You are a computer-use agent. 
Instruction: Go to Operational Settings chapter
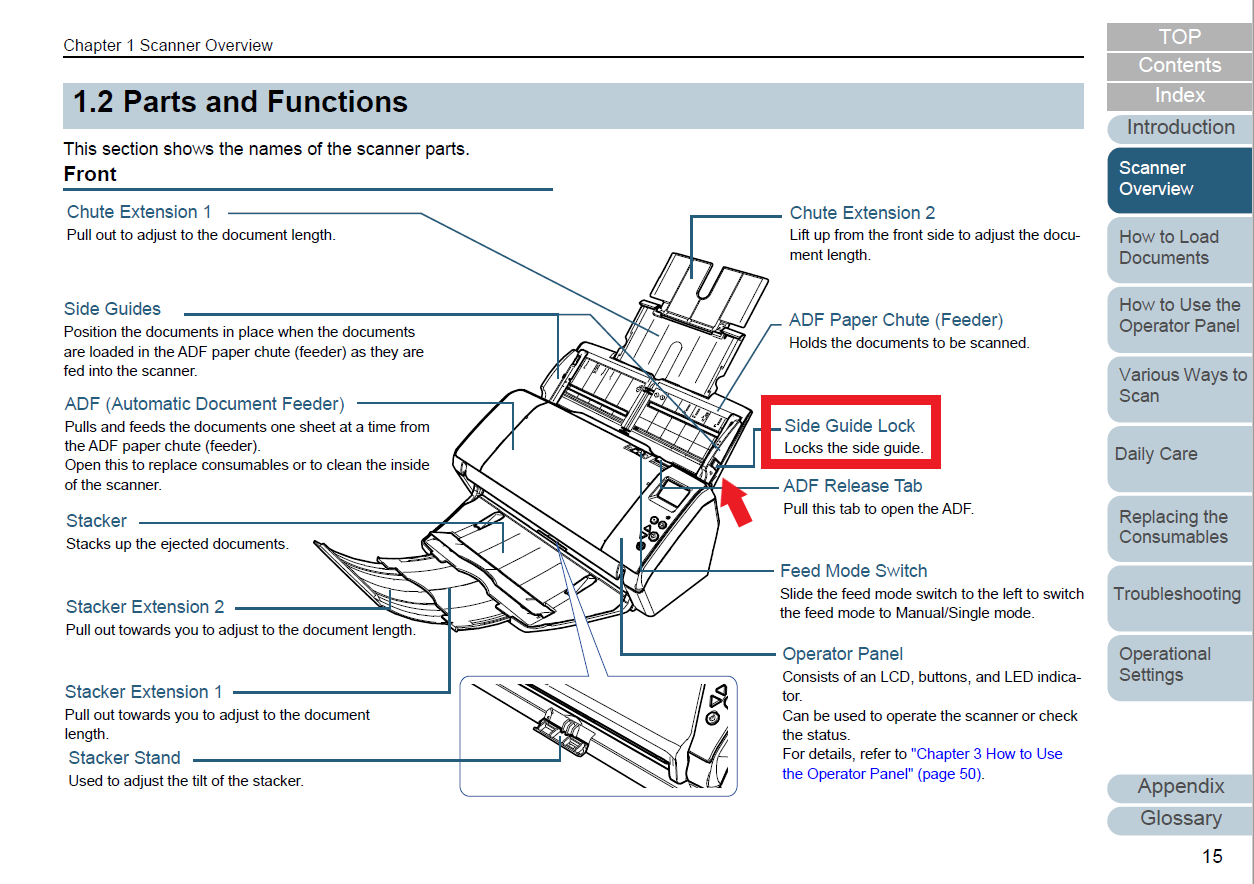click(x=1179, y=665)
